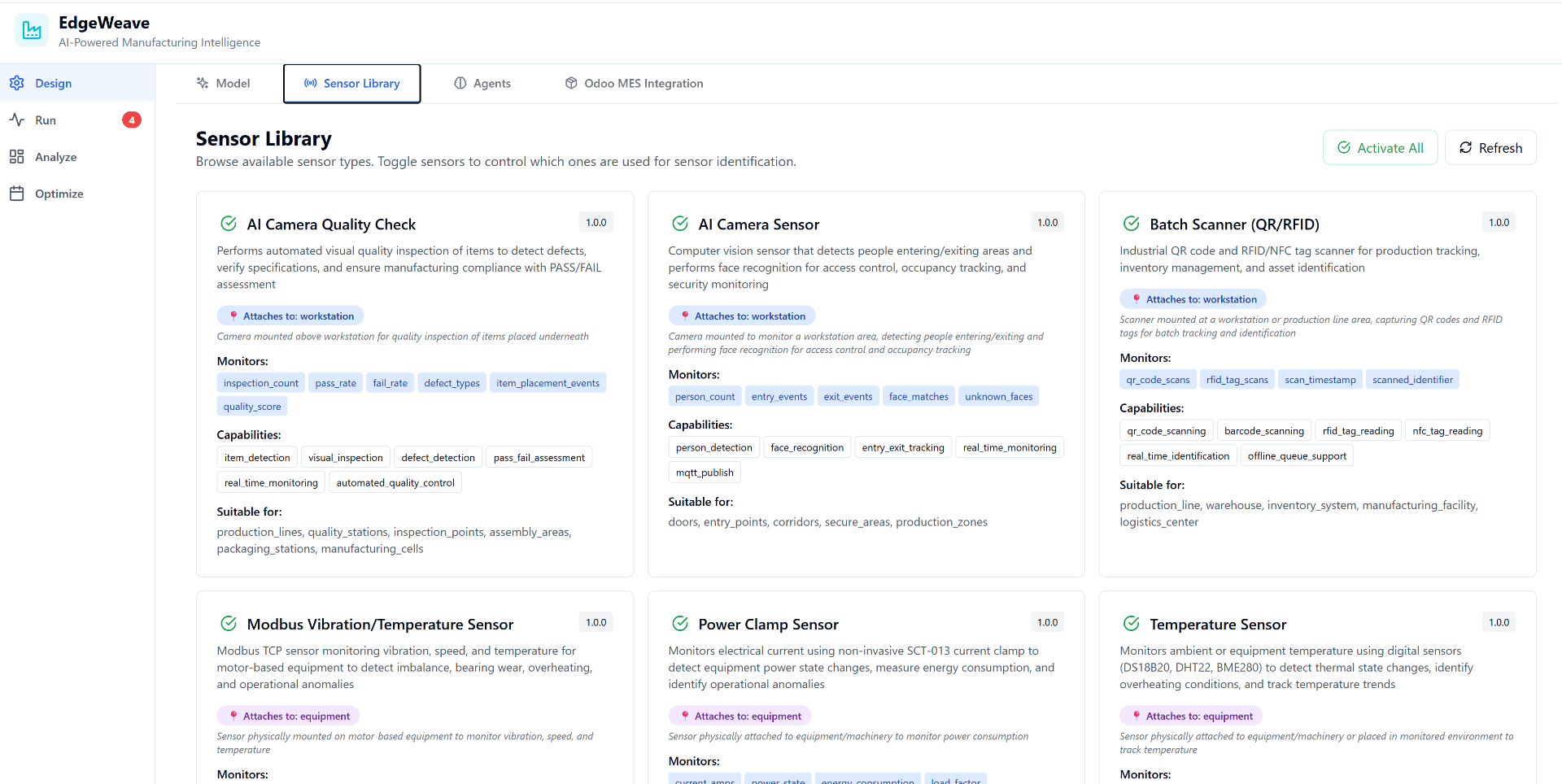This screenshot has width=1562, height=784.
Task: Select the Sensor Library tab
Action: point(352,83)
